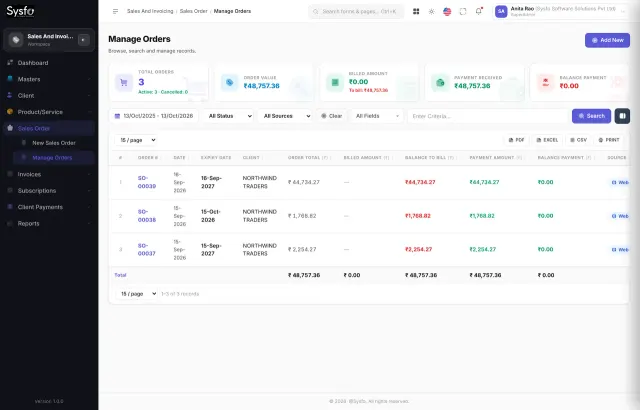The height and width of the screenshot is (410, 640).
Task: Open the bottom 15 / page dropdown
Action: pyautogui.click(x=137, y=294)
